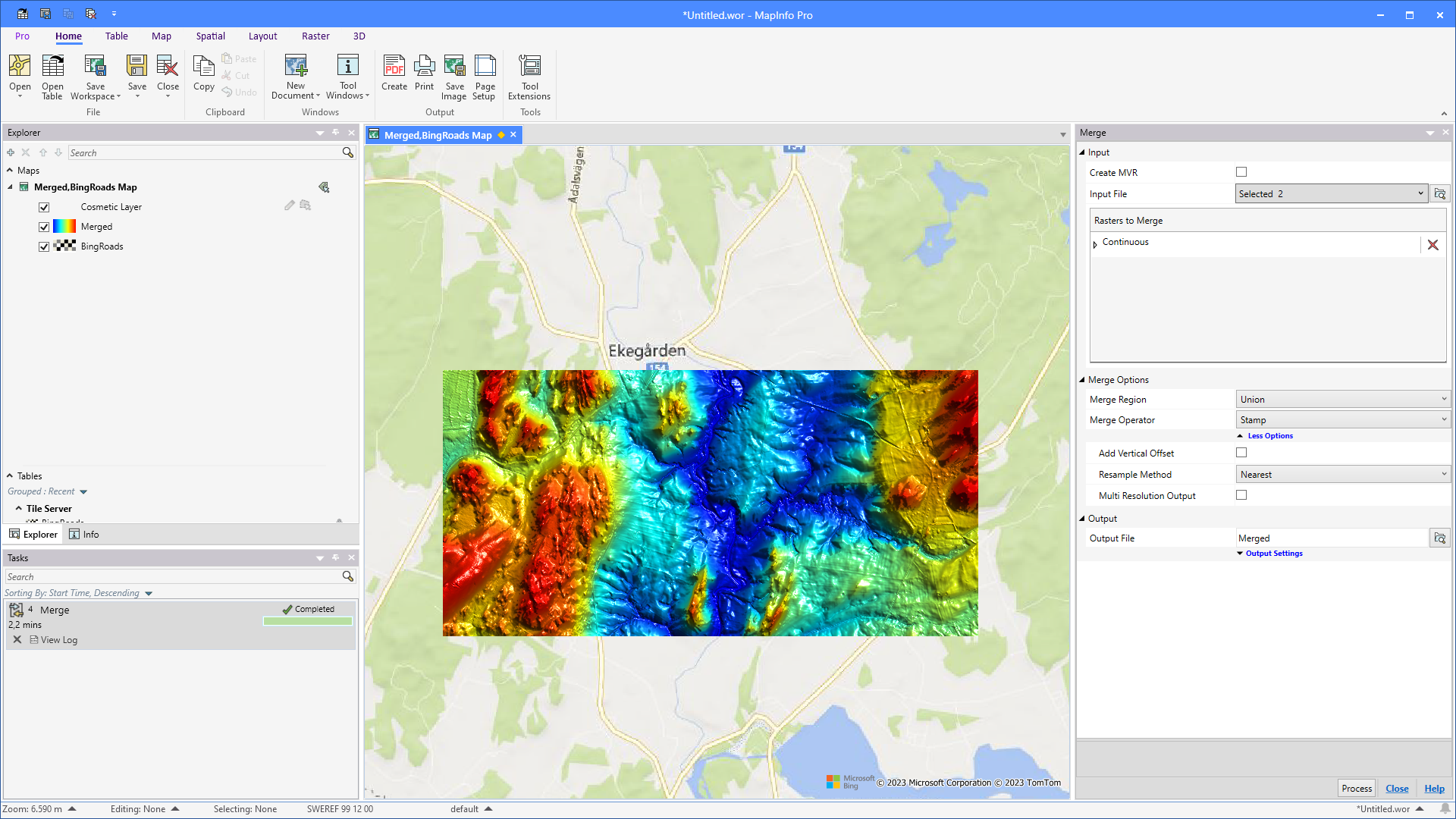1456x819 pixels.
Task: Enable the Create MVR checkbox
Action: pos(1241,172)
